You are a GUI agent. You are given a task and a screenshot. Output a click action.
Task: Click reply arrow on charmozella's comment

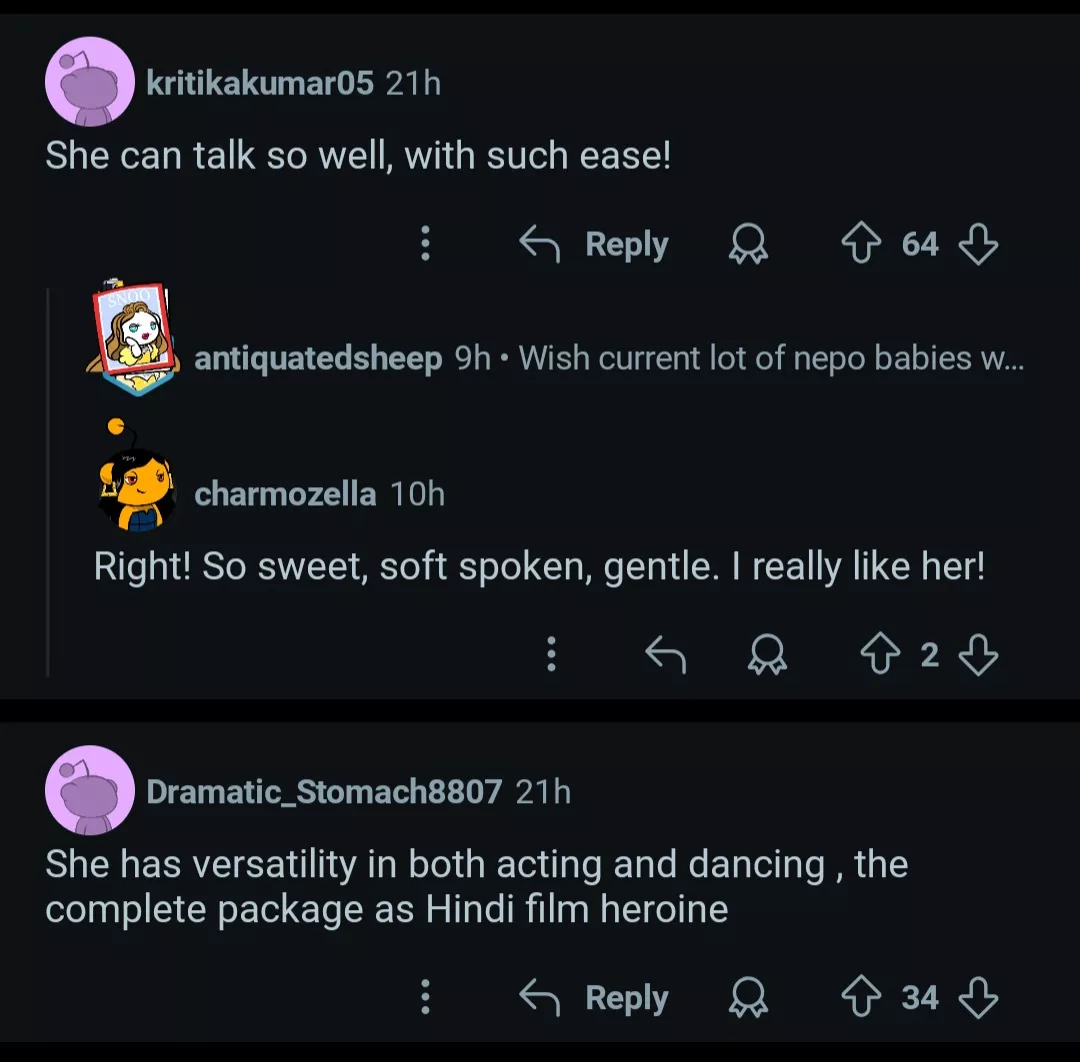(x=665, y=655)
